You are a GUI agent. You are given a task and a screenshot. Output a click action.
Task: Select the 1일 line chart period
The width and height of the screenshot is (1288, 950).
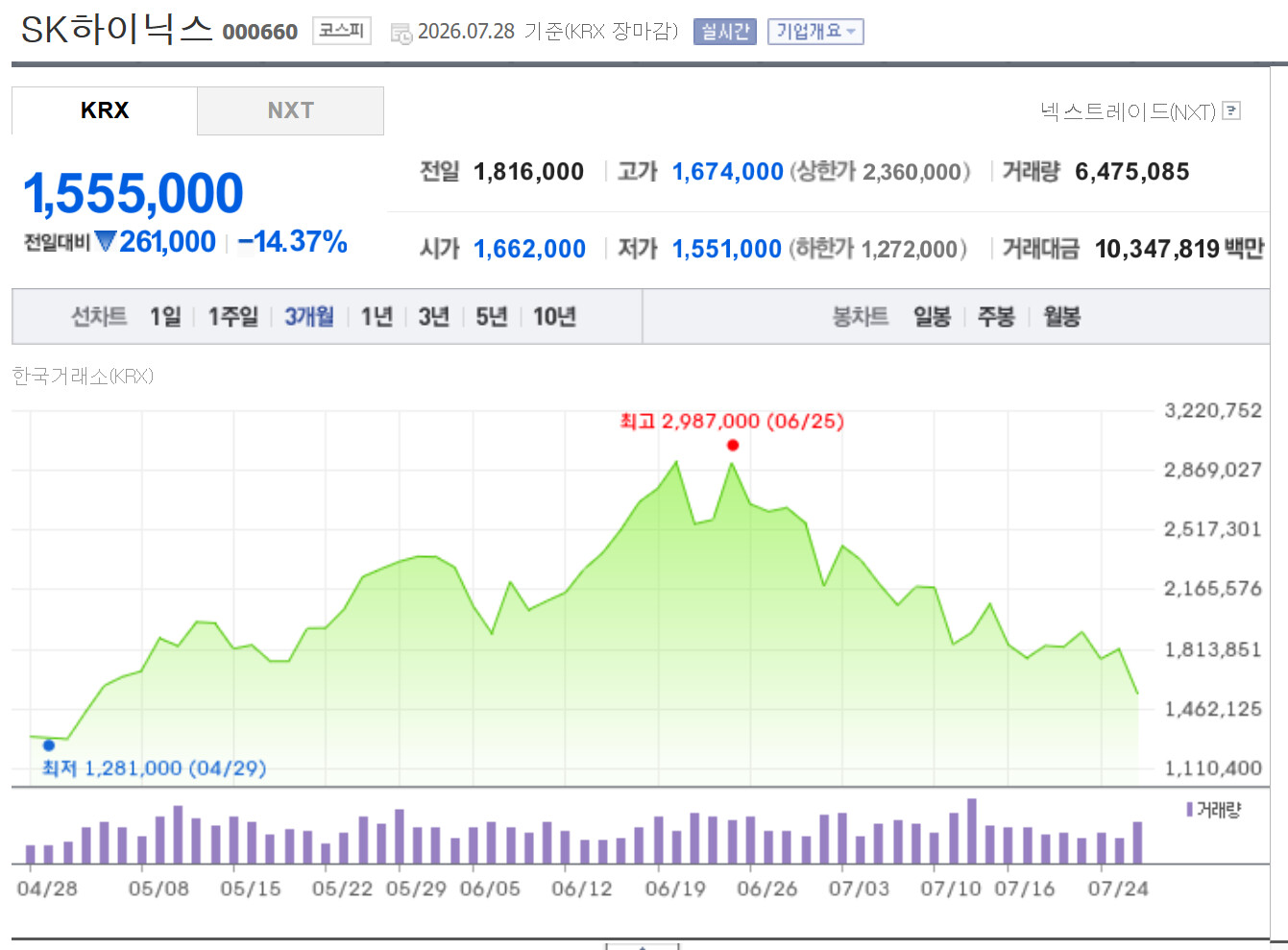coord(165,316)
